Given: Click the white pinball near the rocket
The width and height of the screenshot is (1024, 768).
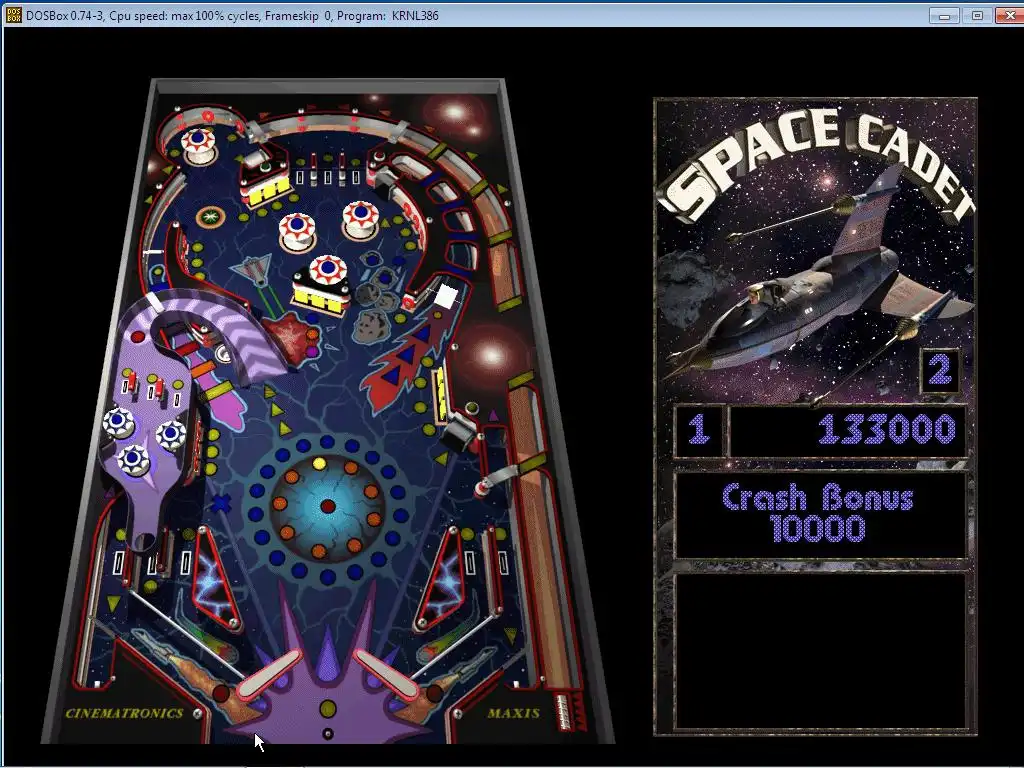Looking at the screenshot, I should coord(446,296).
